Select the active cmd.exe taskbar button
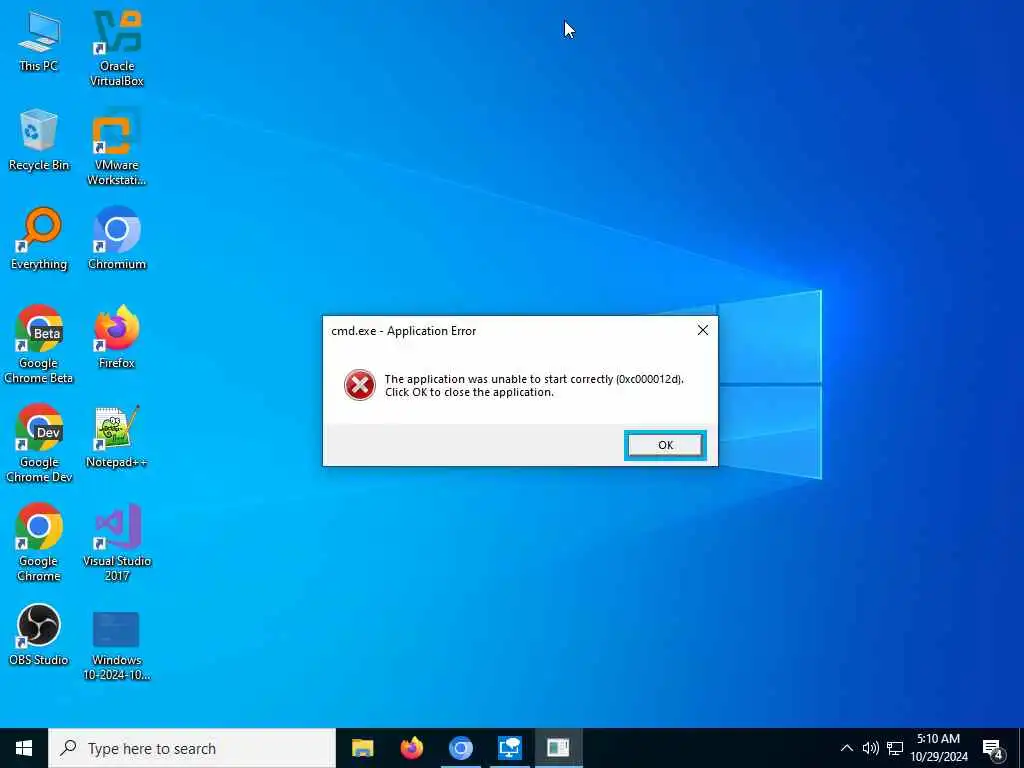1024x768 pixels. coord(558,748)
